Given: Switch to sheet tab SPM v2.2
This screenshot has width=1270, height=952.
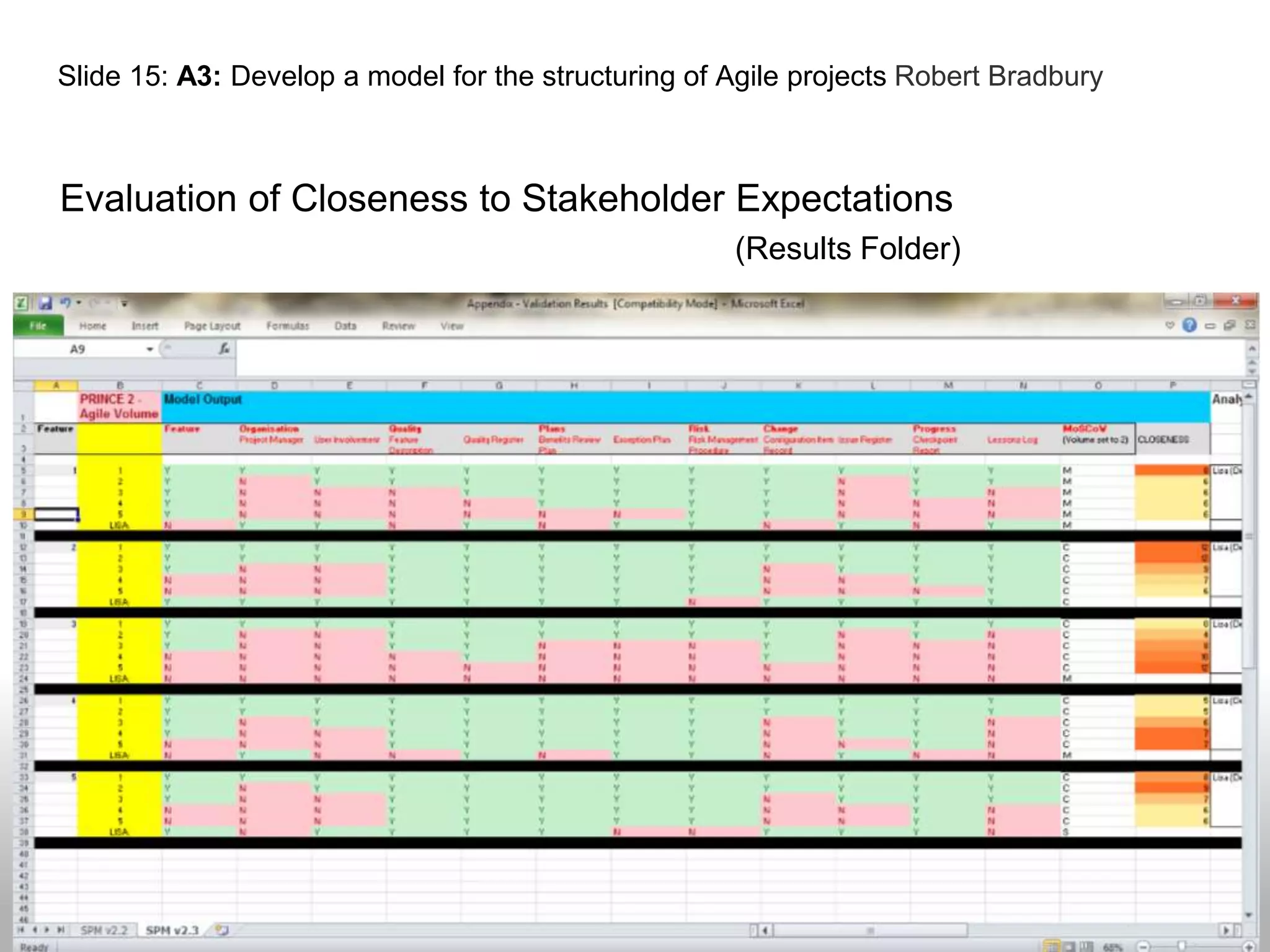Looking at the screenshot, I should coord(104,930).
